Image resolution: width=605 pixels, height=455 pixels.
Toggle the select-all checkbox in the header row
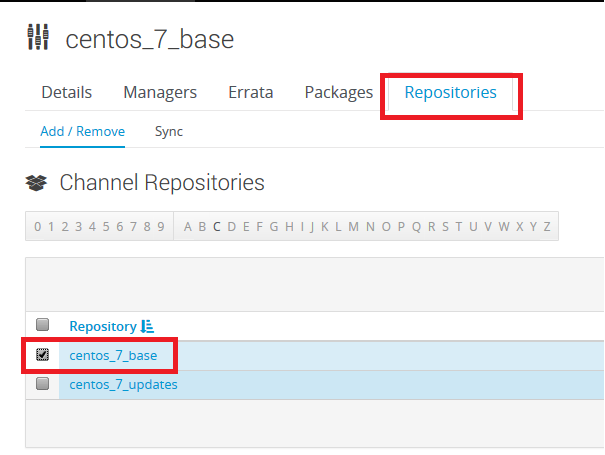click(42, 325)
